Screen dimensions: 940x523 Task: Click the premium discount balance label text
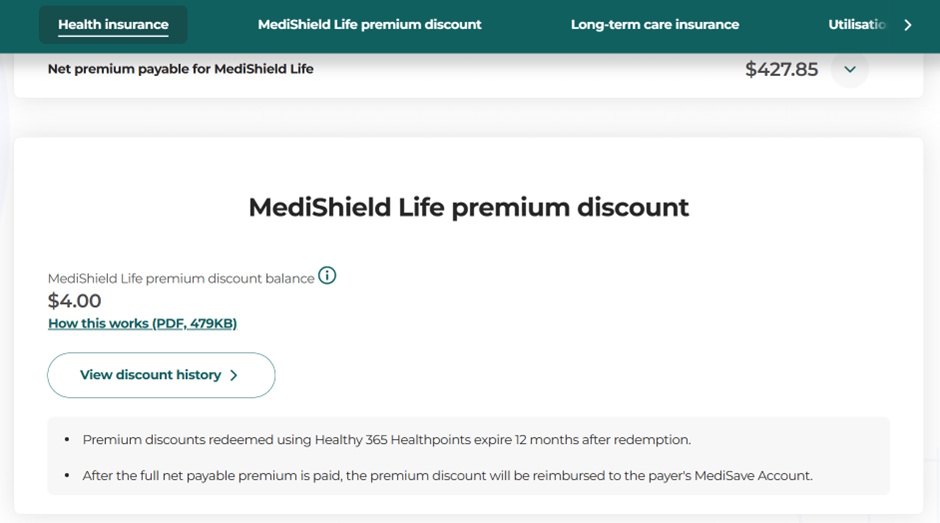click(181, 278)
